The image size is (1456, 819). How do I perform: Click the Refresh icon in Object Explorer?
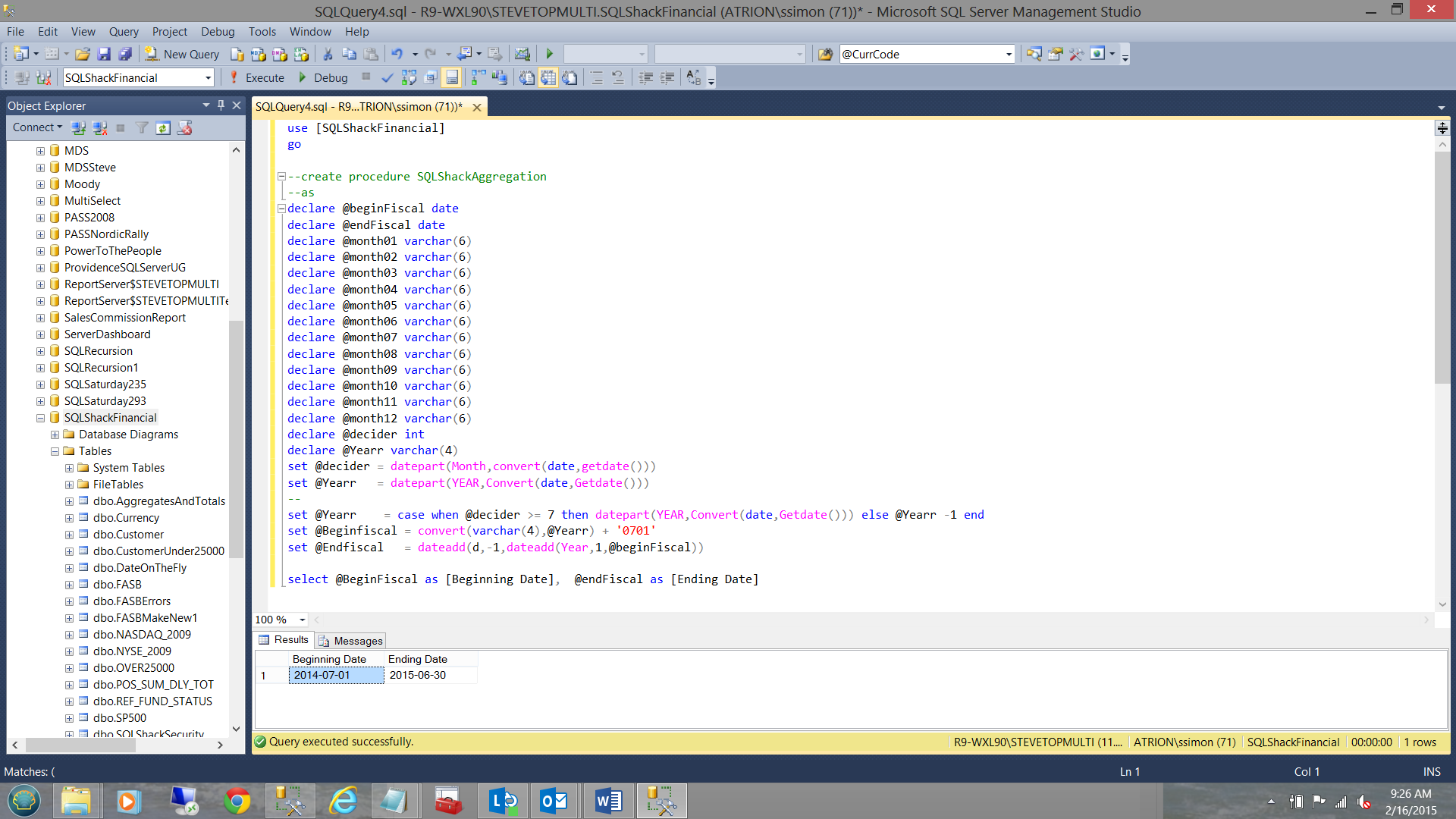(x=163, y=127)
